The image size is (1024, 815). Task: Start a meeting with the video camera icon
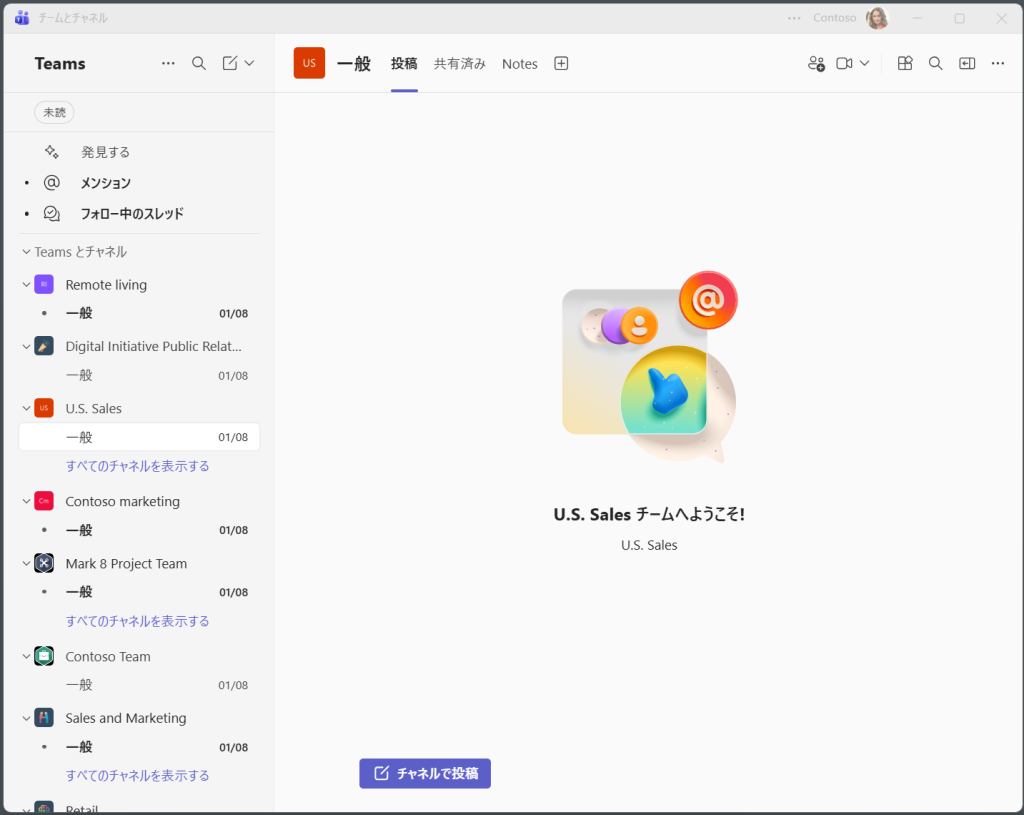pos(845,63)
